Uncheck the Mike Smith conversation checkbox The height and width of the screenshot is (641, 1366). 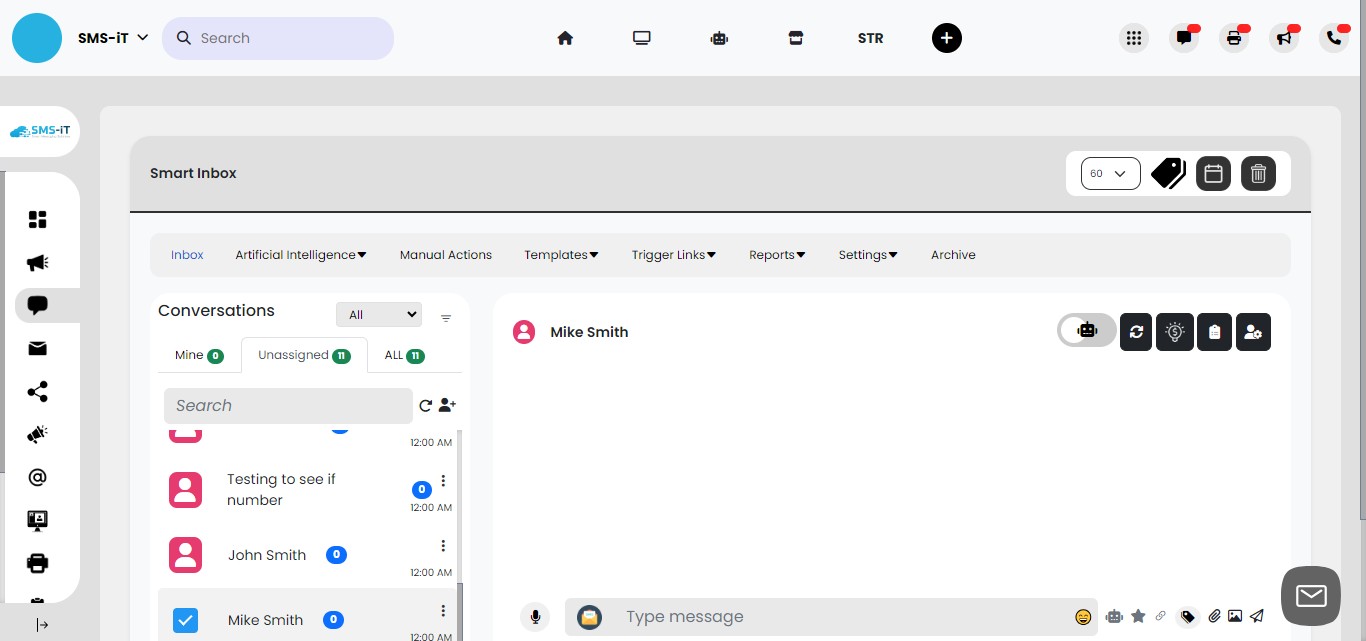185,620
